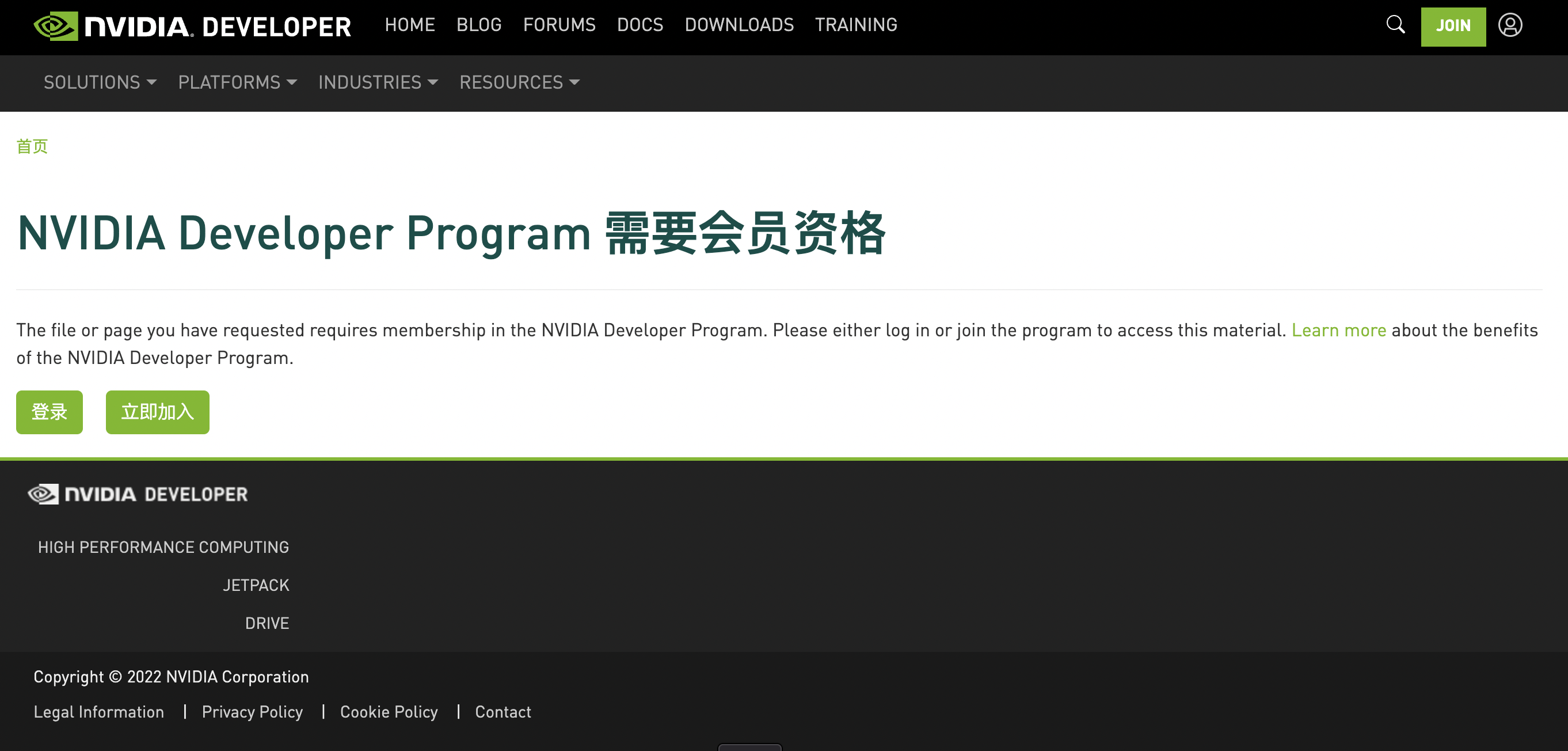
Task: Expand the SOLUTIONS dropdown
Action: click(100, 82)
